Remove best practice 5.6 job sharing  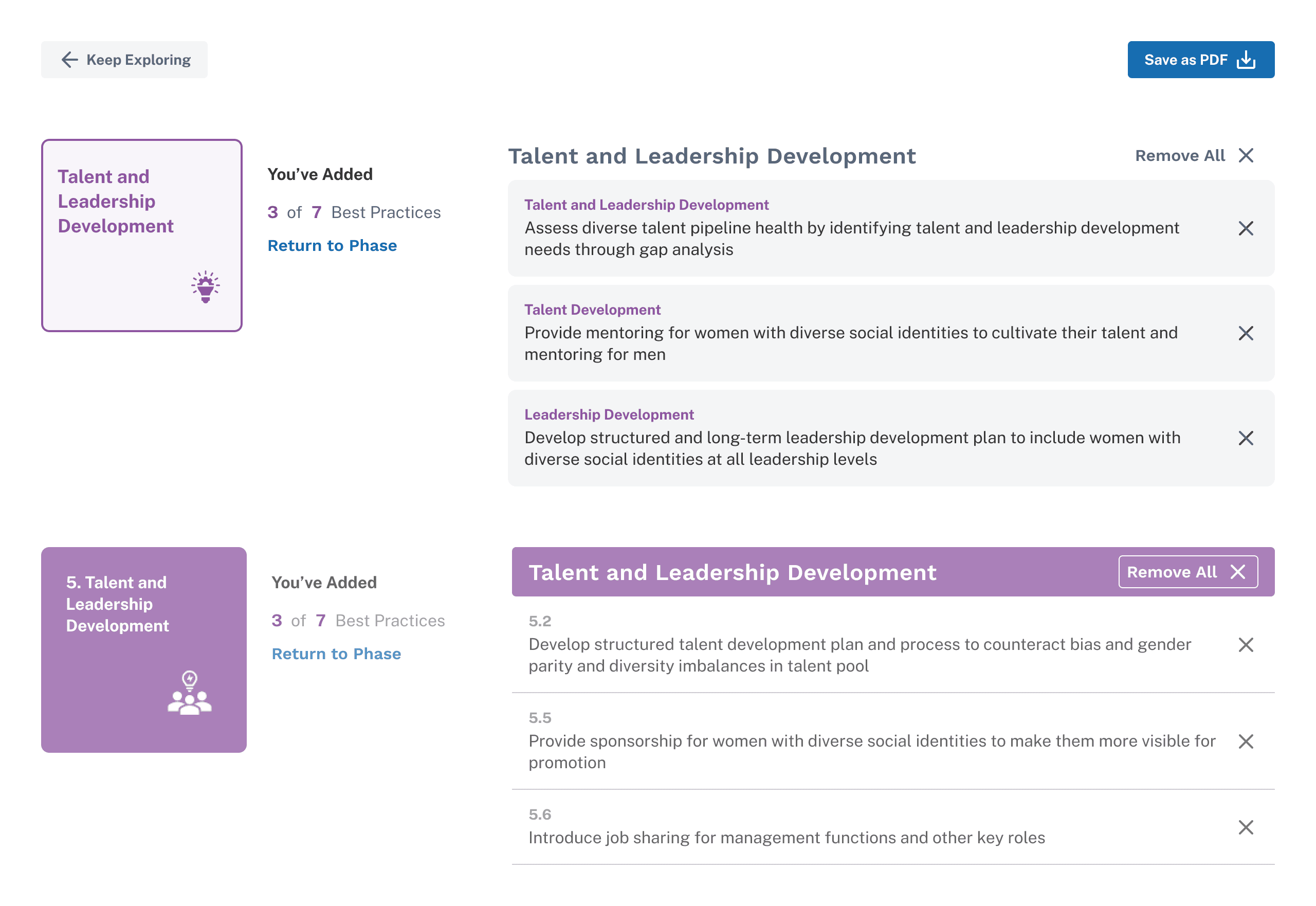1245,827
